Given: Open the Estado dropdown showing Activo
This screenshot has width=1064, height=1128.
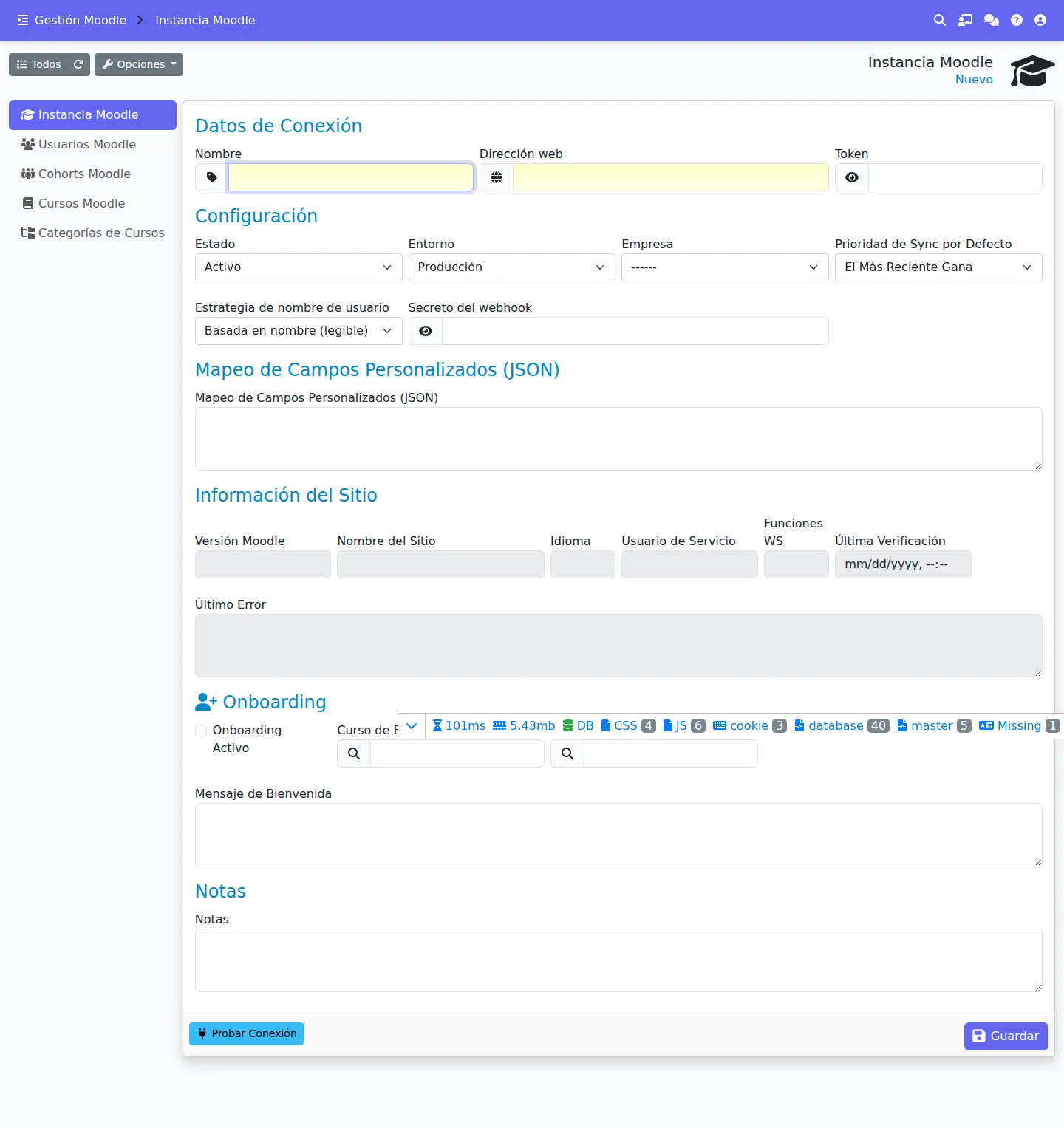Looking at the screenshot, I should tap(299, 267).
